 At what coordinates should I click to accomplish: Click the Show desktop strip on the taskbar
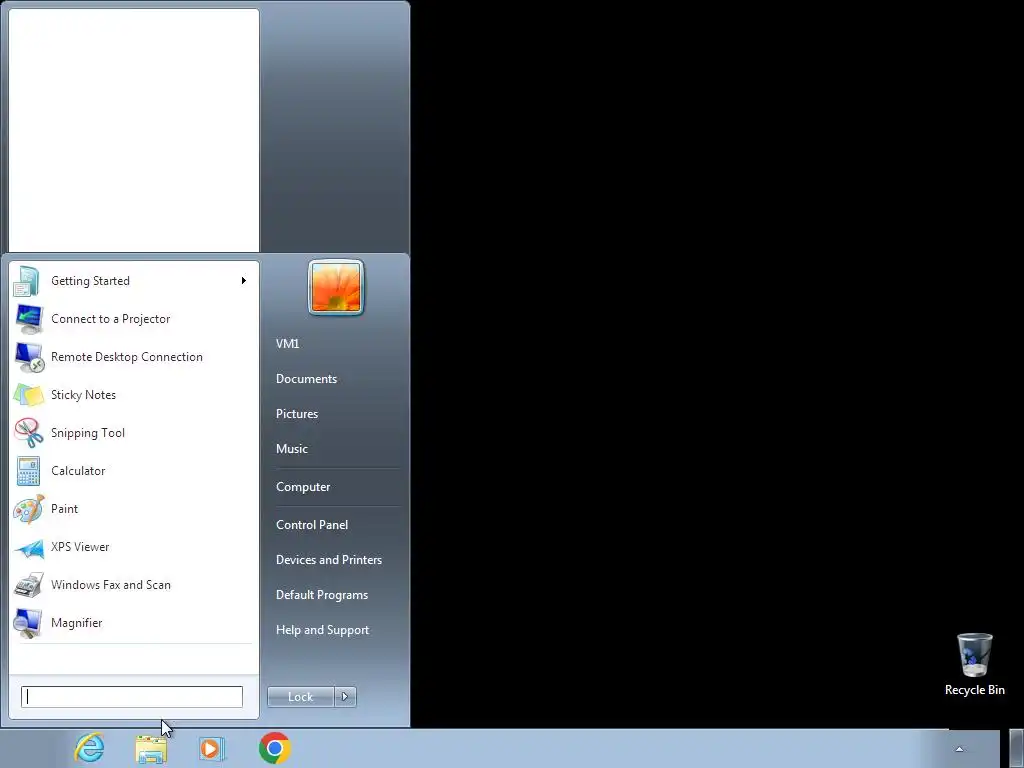1015,749
